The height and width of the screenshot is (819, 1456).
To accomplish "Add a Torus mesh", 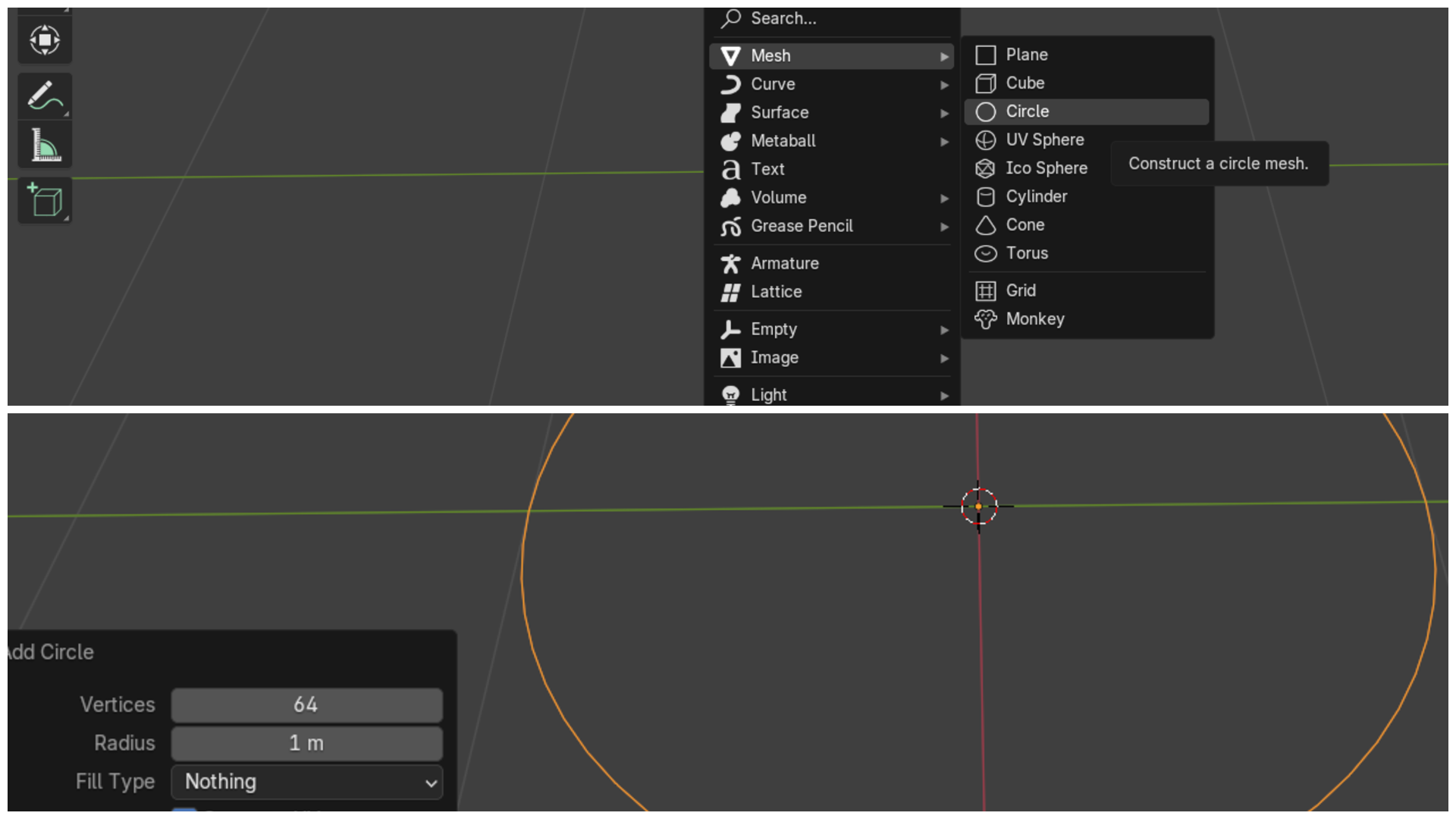I will tap(1087, 253).
